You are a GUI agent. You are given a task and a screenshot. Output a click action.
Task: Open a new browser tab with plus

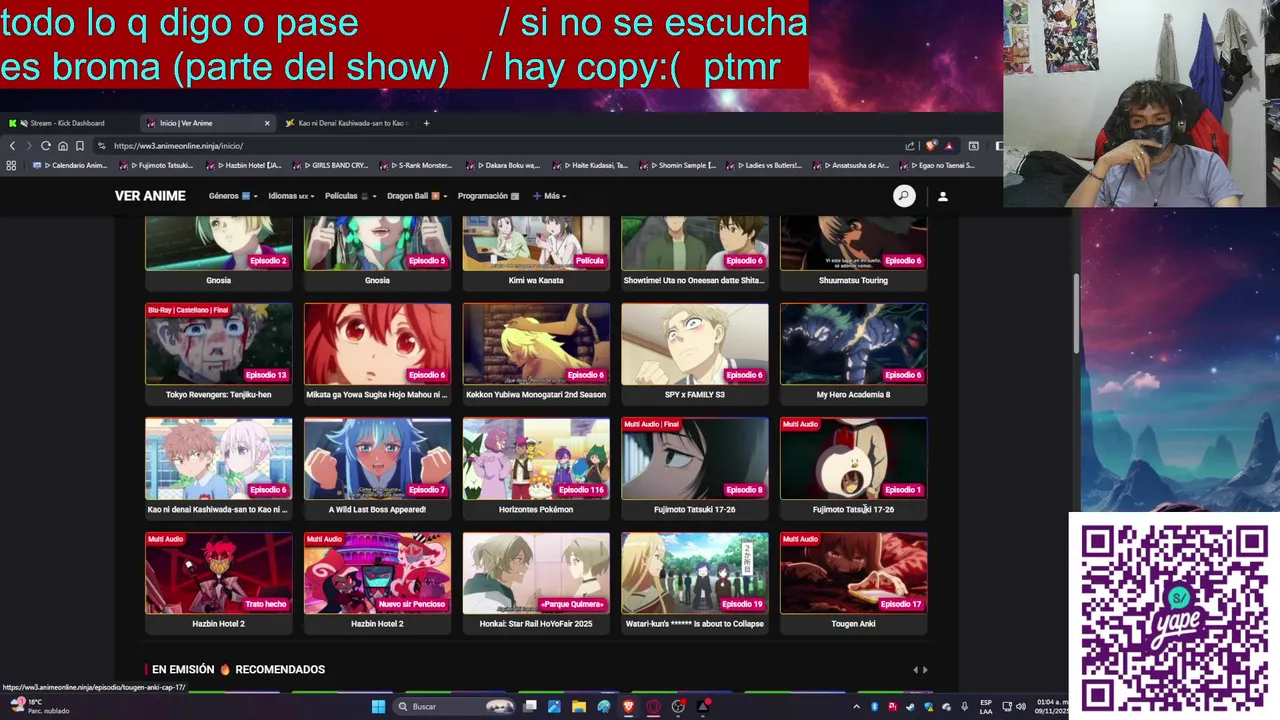point(426,123)
